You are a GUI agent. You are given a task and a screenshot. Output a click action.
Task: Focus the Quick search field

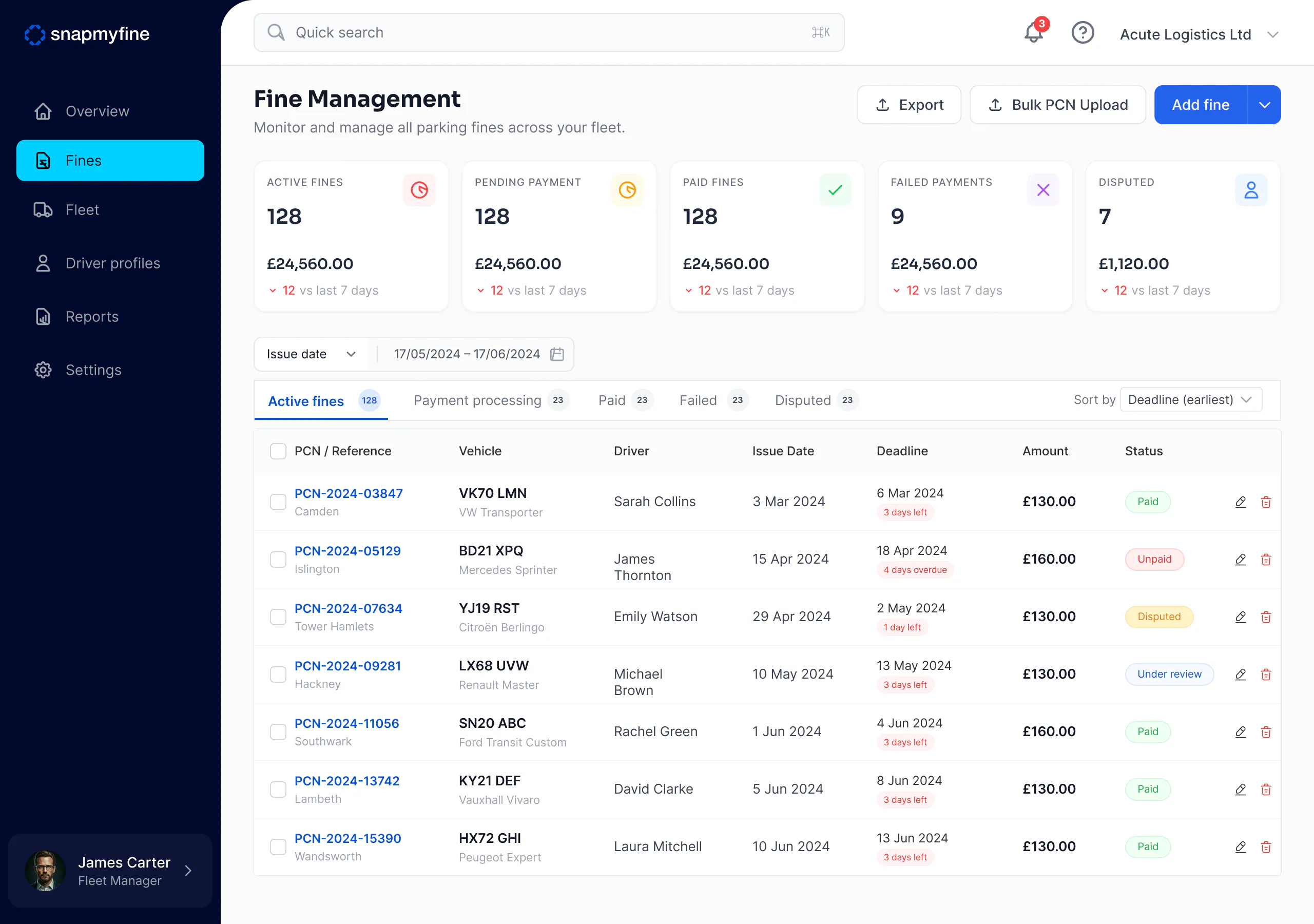point(549,33)
